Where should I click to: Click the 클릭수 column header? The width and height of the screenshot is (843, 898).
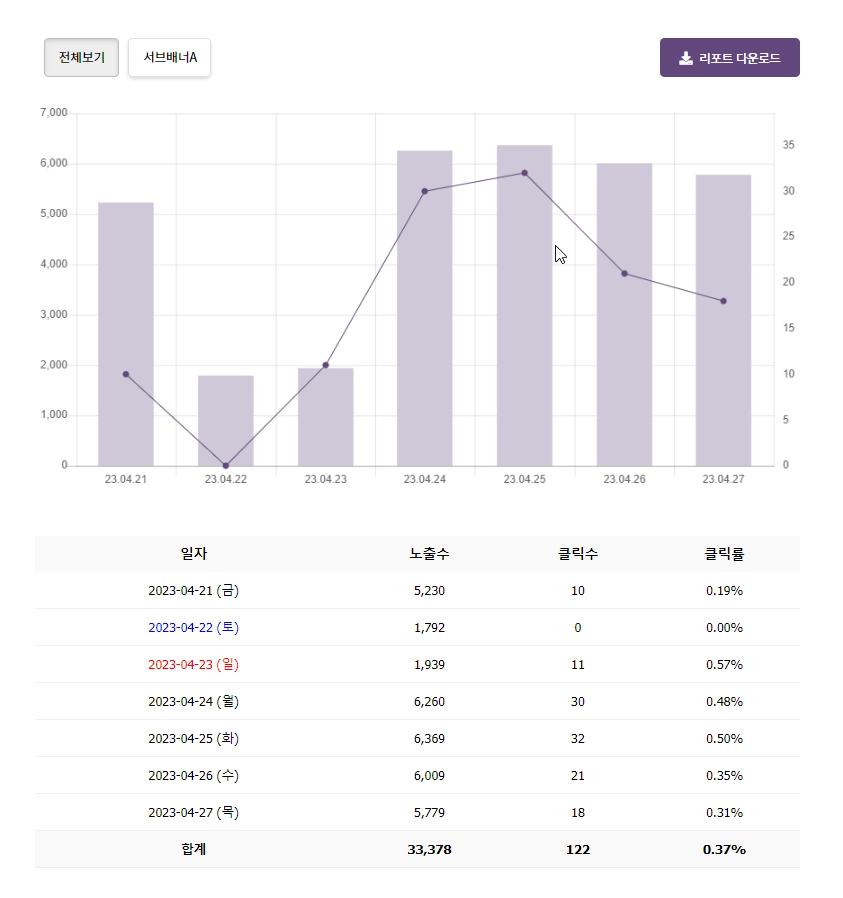(578, 554)
